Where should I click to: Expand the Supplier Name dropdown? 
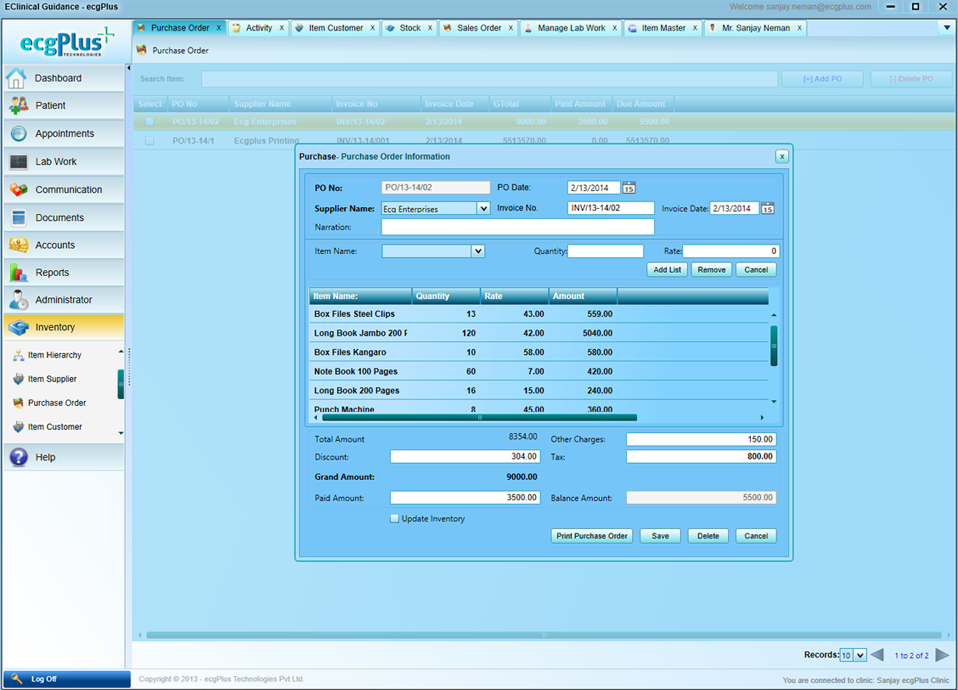[x=483, y=209]
